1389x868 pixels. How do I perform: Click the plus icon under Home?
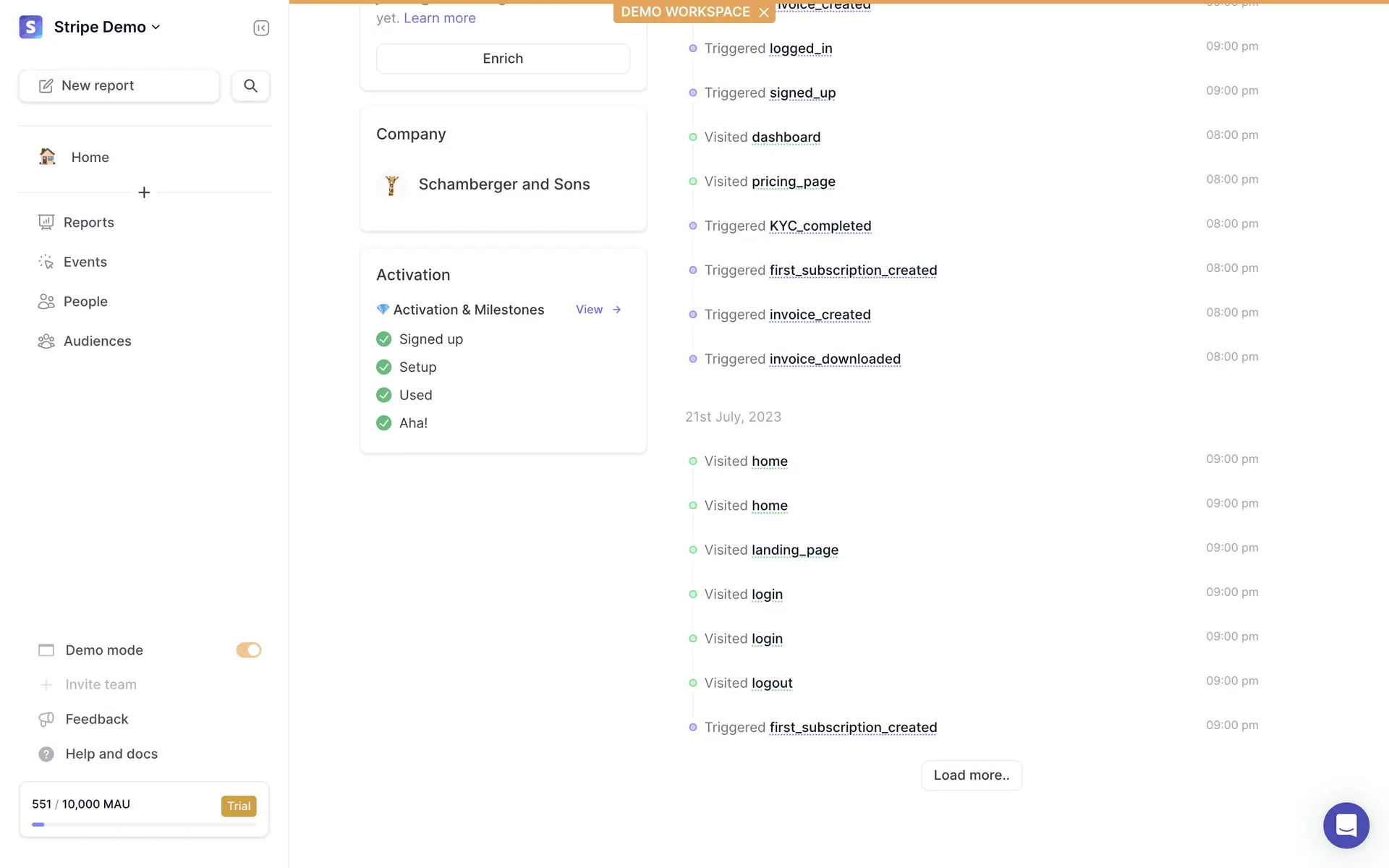(144, 192)
